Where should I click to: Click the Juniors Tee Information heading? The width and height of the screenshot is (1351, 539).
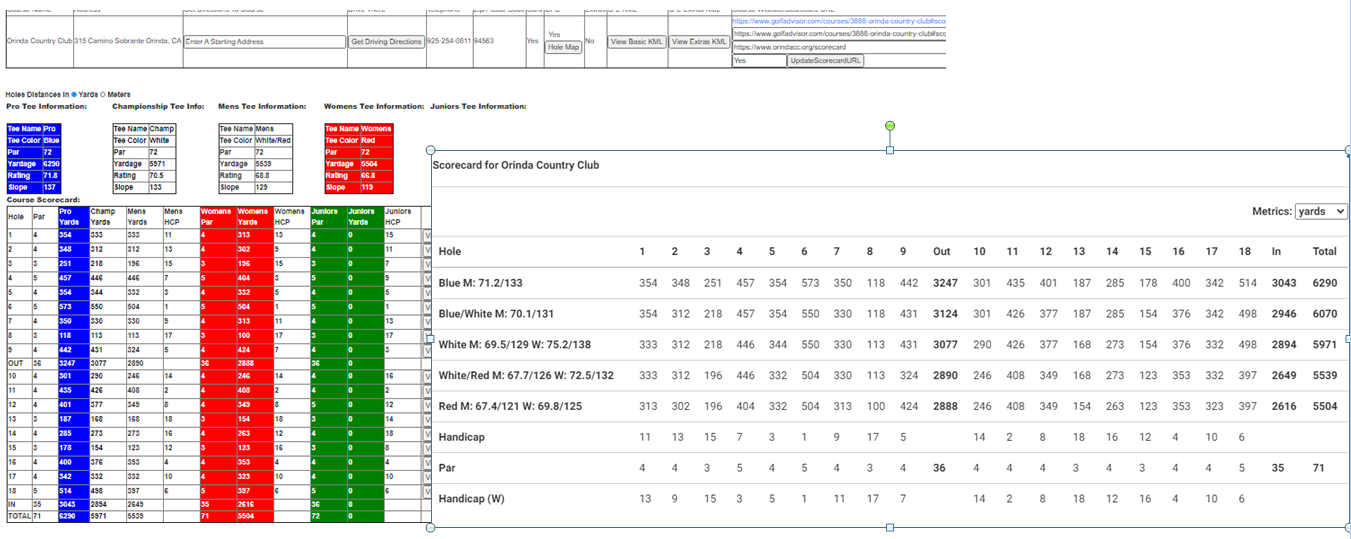click(x=478, y=106)
